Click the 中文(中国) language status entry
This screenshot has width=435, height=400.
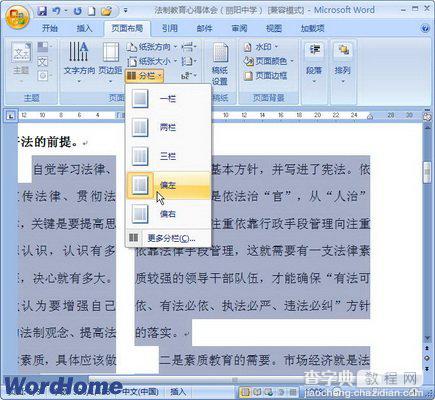(141, 392)
